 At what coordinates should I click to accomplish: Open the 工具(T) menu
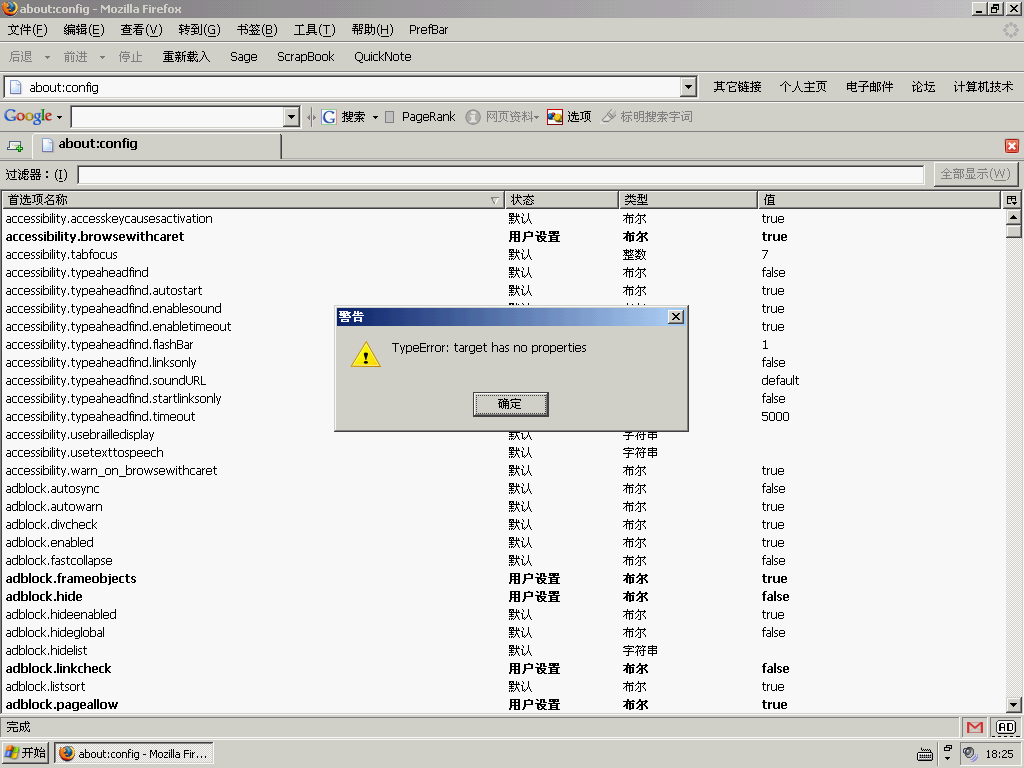coord(314,29)
